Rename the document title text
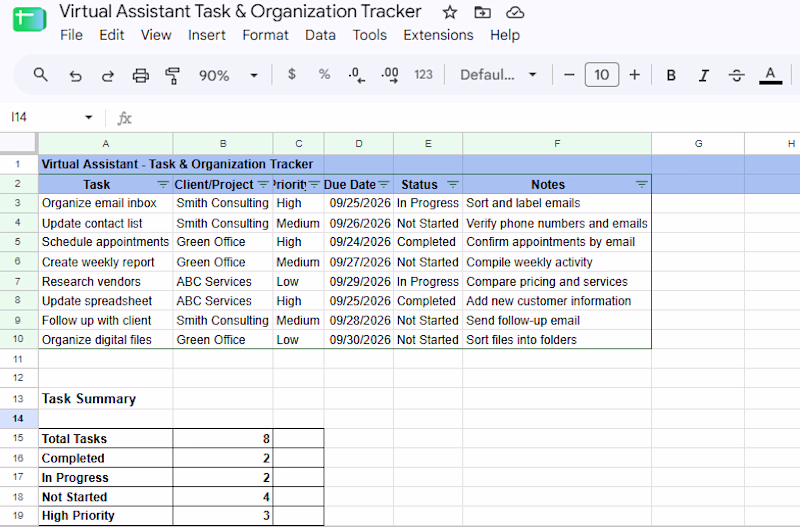 coord(240,11)
